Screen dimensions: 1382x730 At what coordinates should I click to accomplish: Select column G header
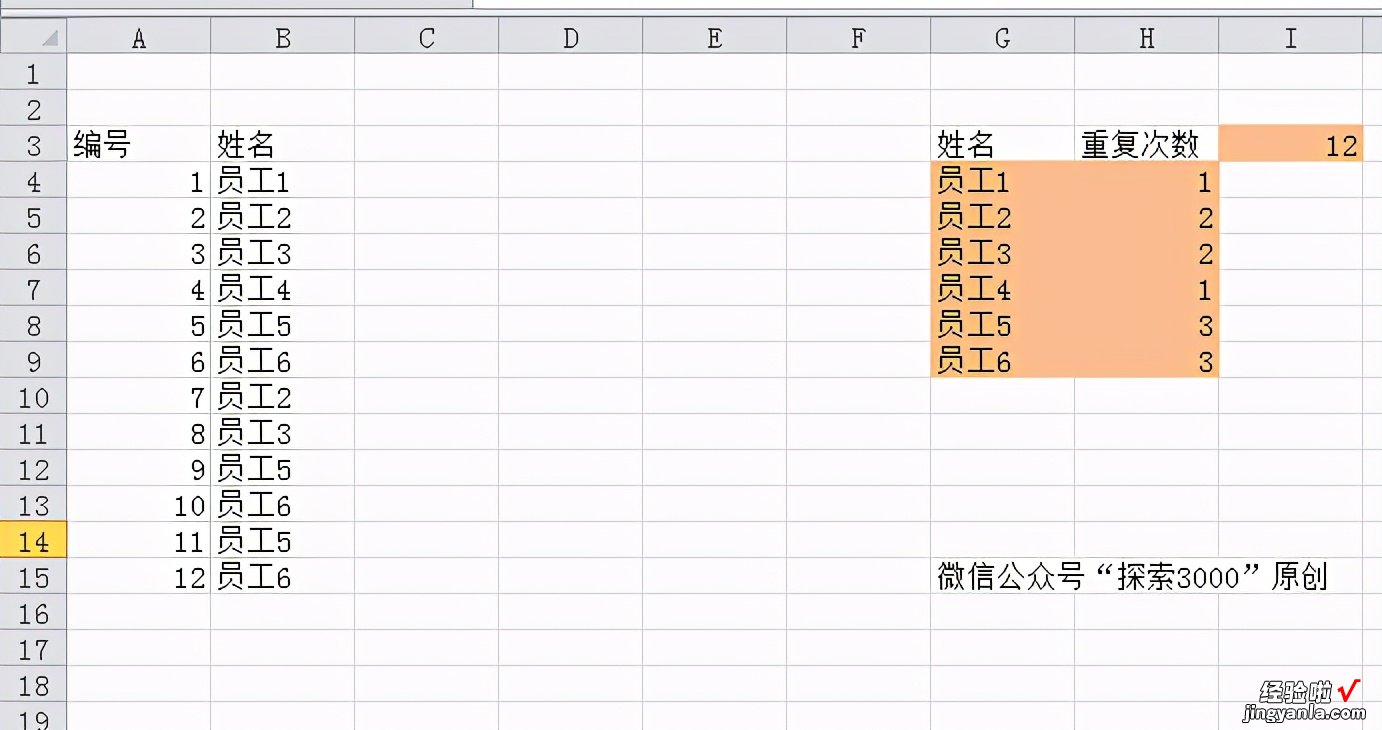tap(1003, 38)
